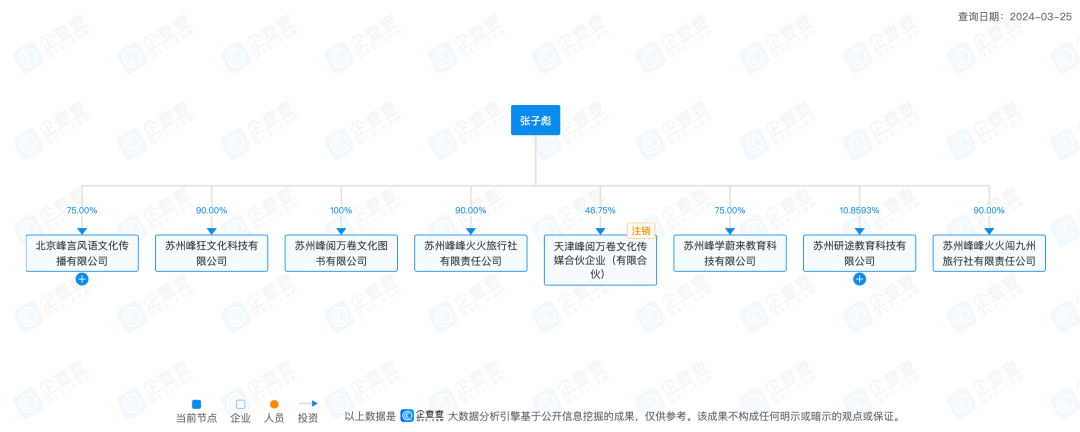This screenshot has width=1080, height=432.
Task: Click the 人员 legend label
Action: tap(274, 418)
